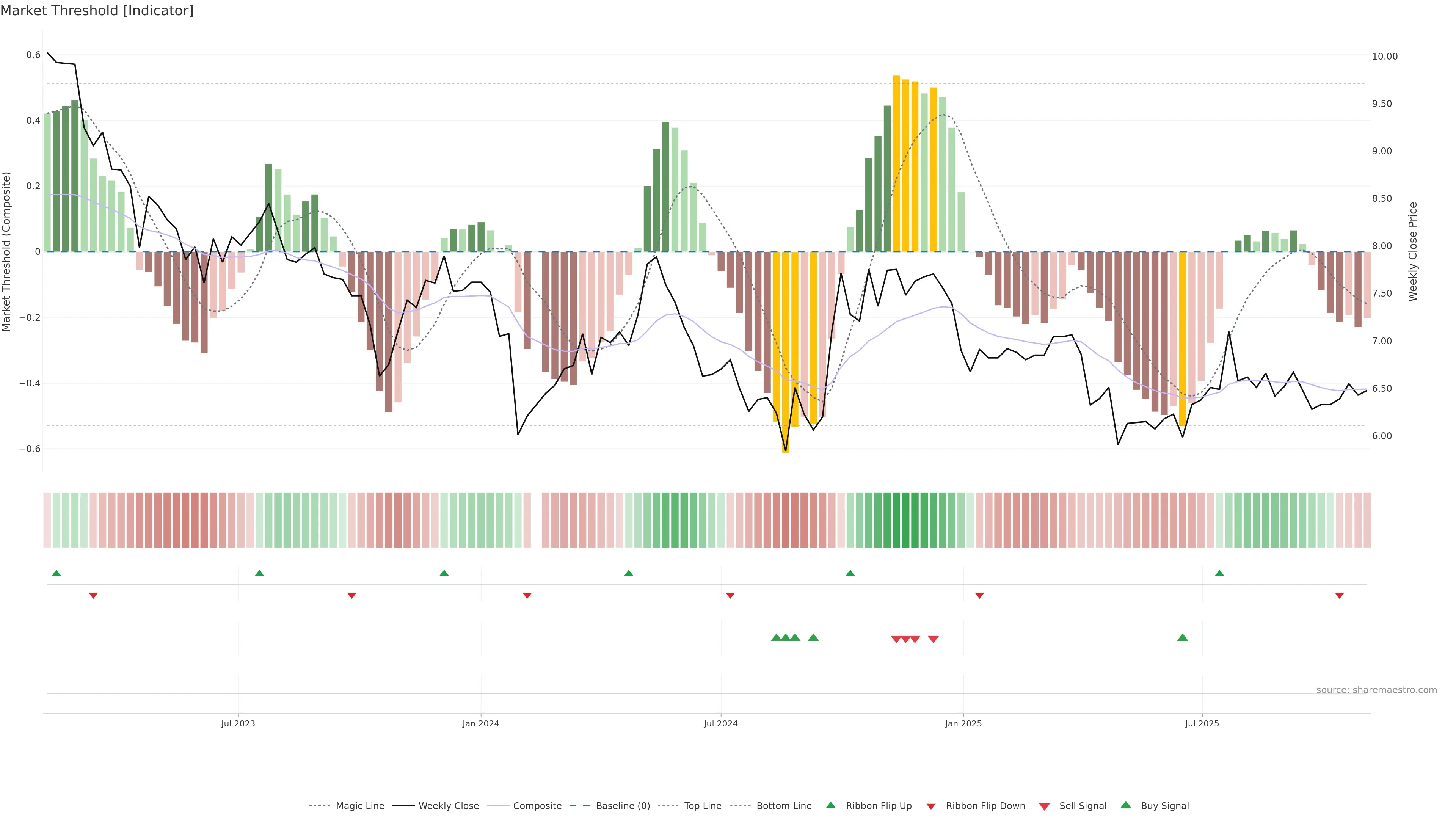
Task: Click the first ribbon flip up marker
Action: (x=56, y=573)
